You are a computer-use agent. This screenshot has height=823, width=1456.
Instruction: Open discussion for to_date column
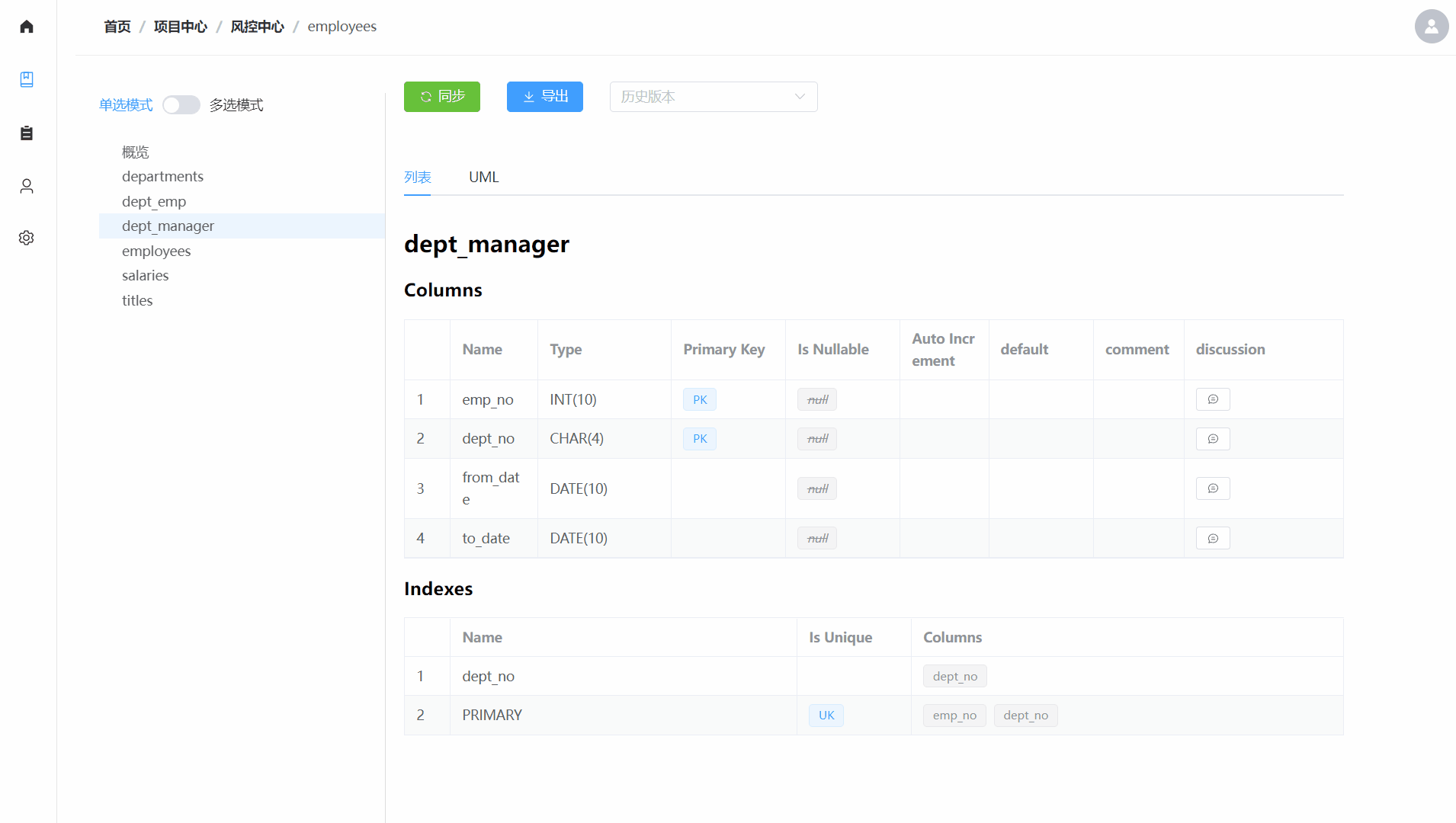(1212, 539)
